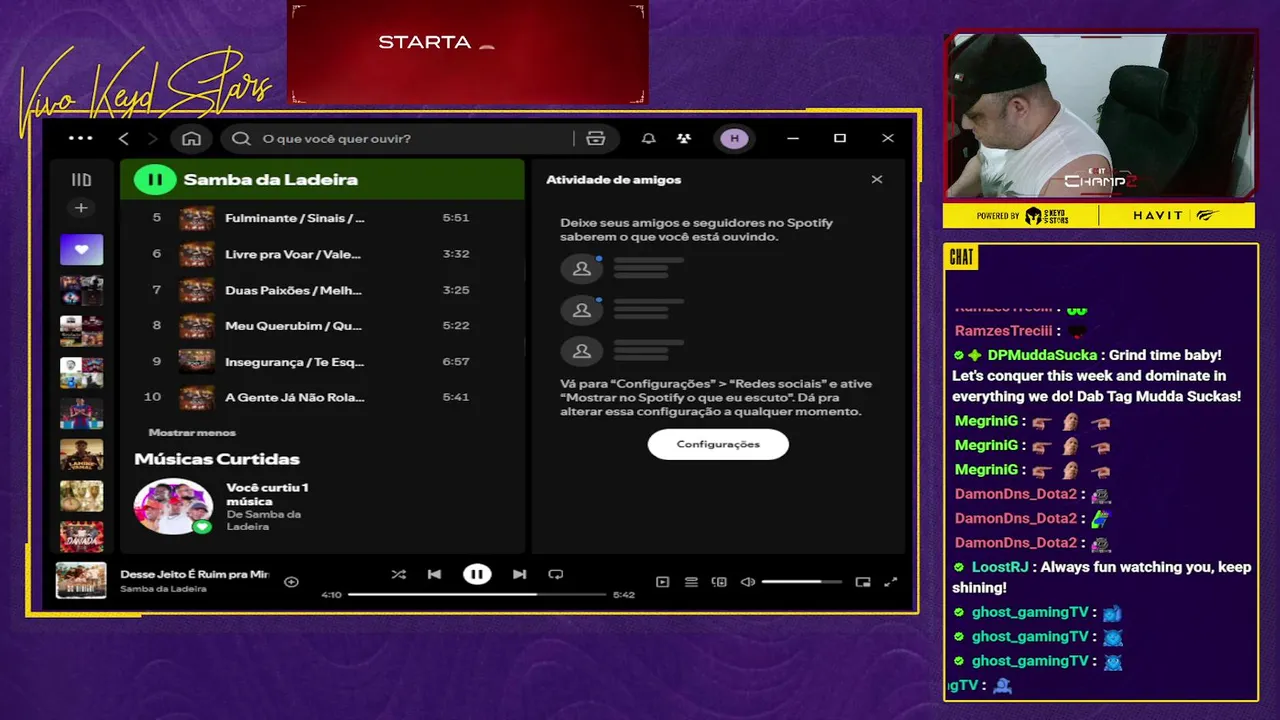Expand Your Library sidebar icon
Image resolution: width=1280 pixels, height=720 pixels.
tap(81, 180)
